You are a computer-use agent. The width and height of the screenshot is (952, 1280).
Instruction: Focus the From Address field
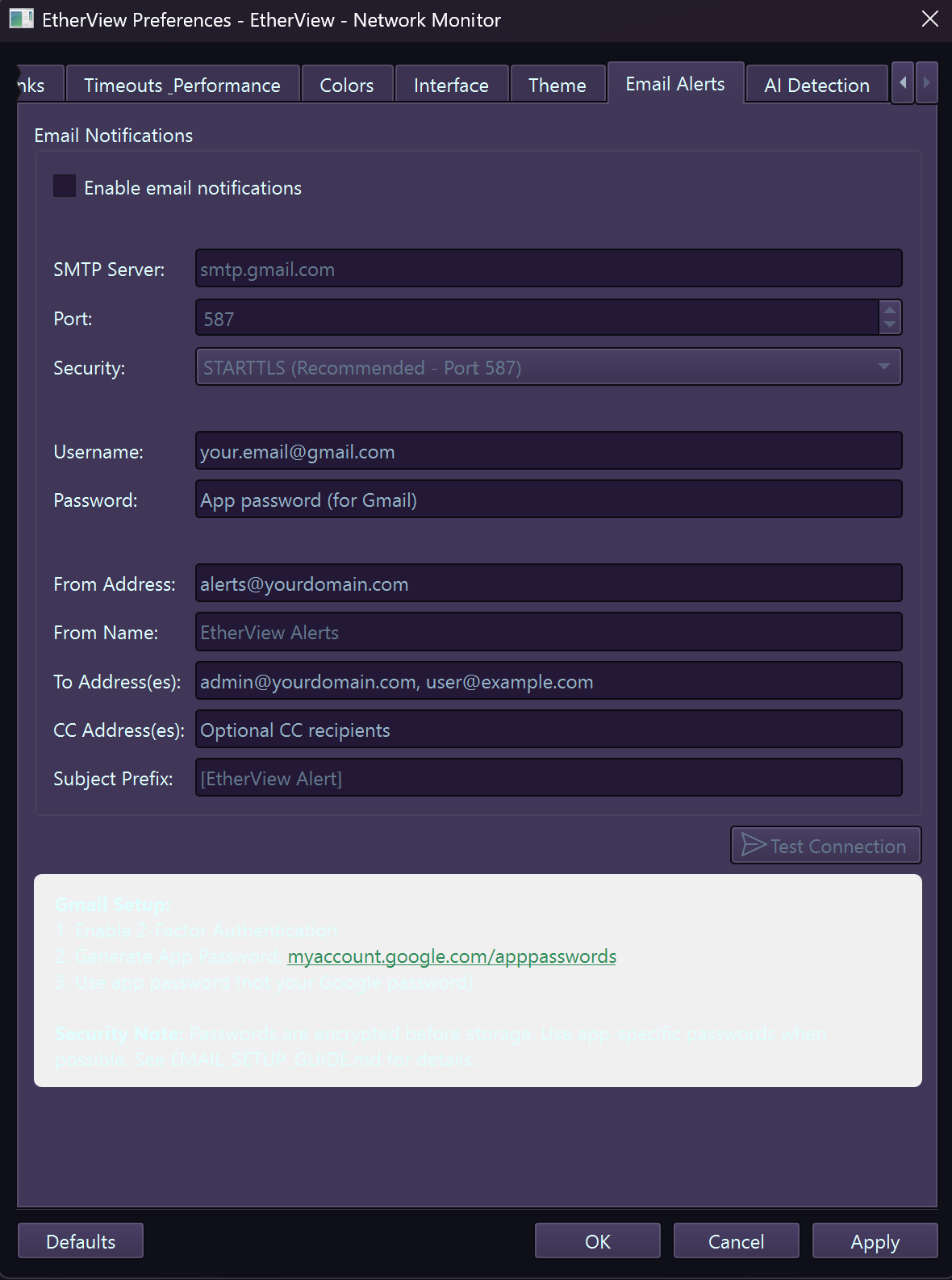549,583
